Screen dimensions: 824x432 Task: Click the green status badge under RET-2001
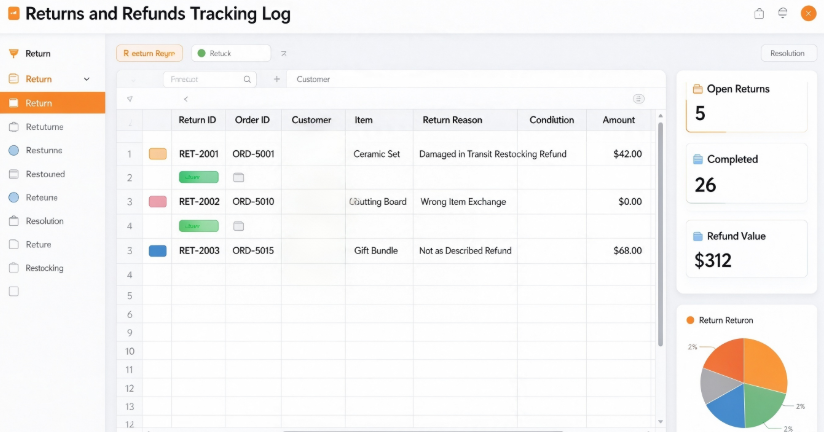coord(199,177)
